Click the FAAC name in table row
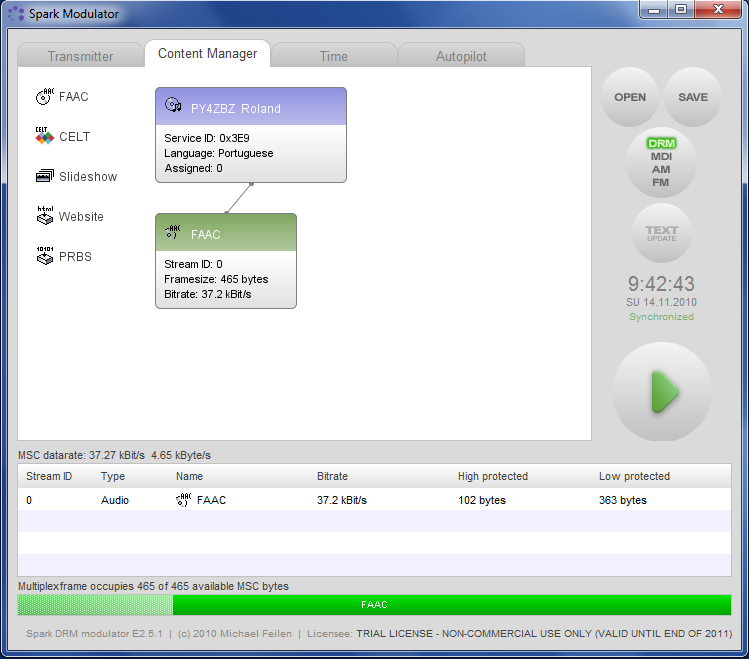Image resolution: width=749 pixels, height=659 pixels. 211,500
